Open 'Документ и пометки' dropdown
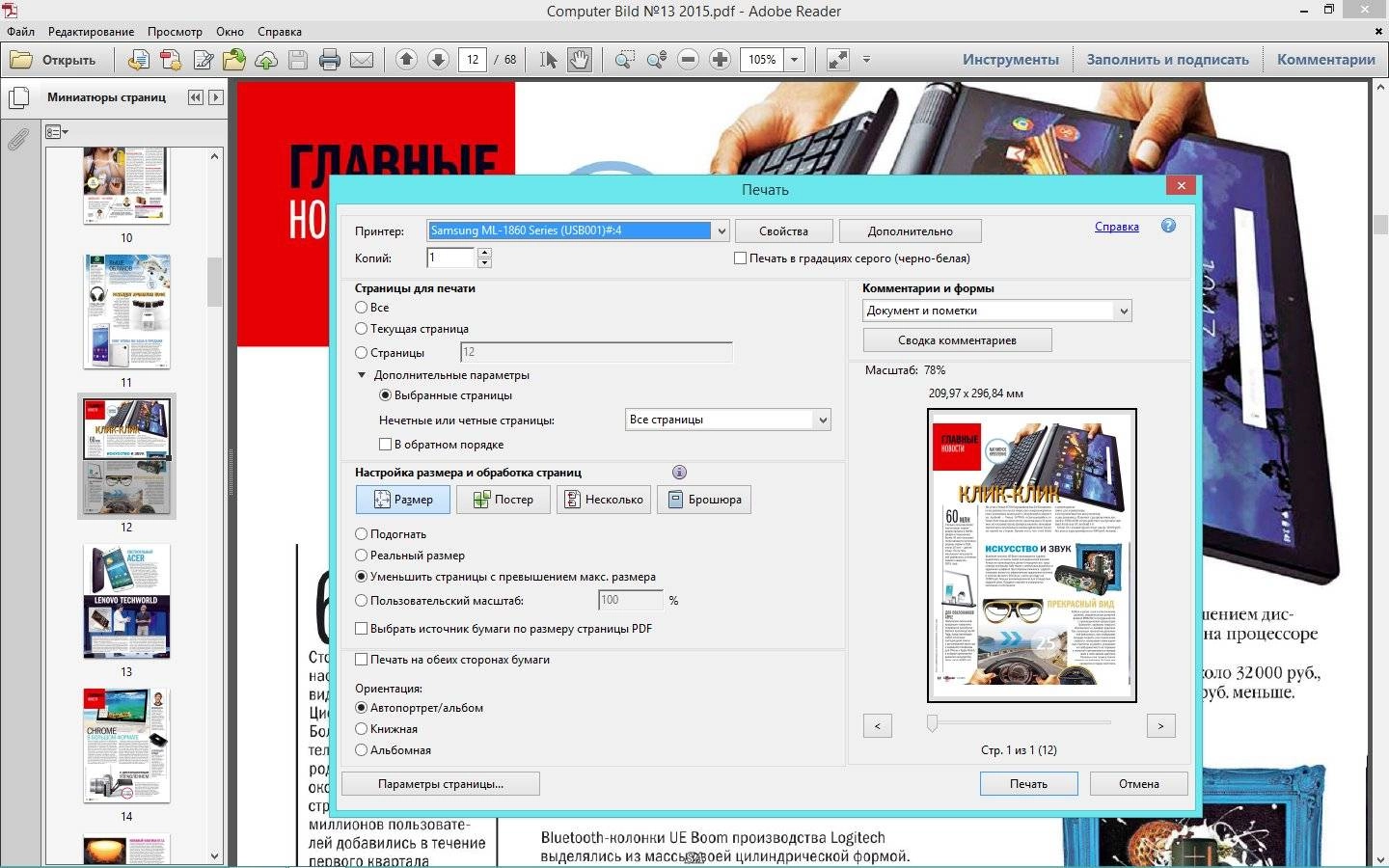Screen dimensions: 1389x868 1123,312
